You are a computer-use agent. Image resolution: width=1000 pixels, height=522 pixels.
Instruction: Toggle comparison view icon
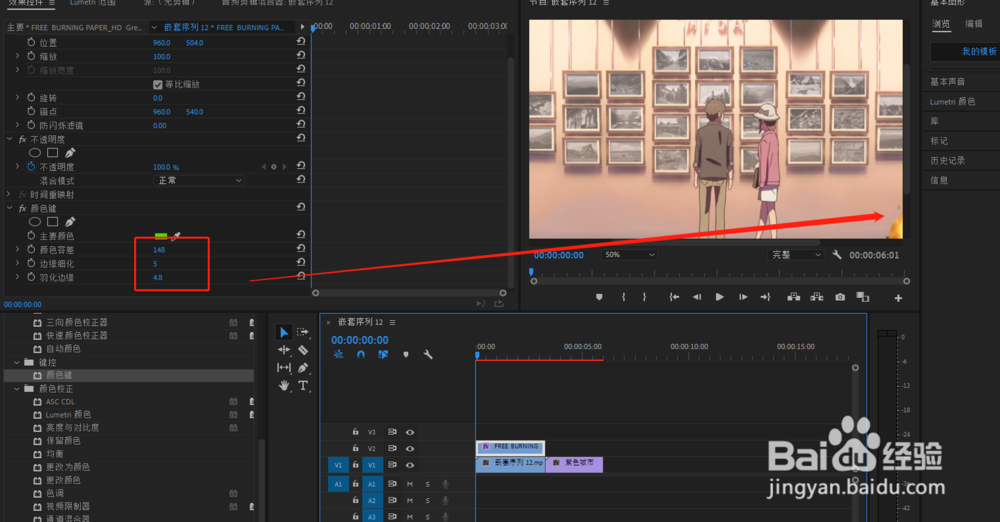coord(863,297)
